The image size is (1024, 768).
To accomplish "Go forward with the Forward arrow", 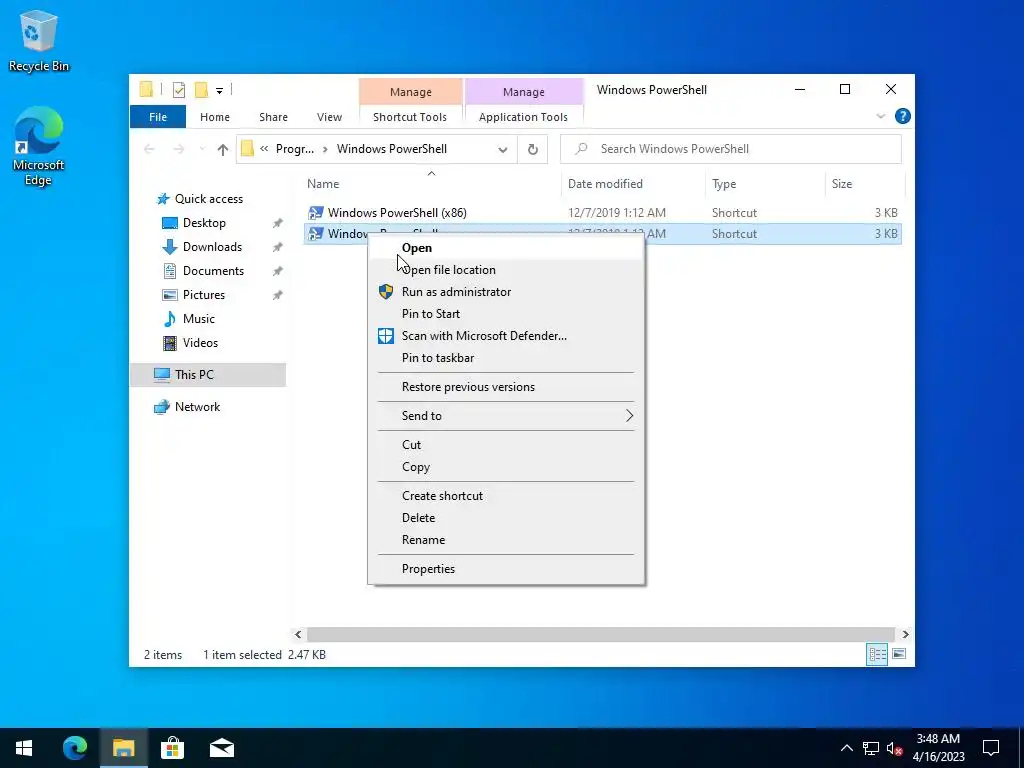I will (x=178, y=149).
